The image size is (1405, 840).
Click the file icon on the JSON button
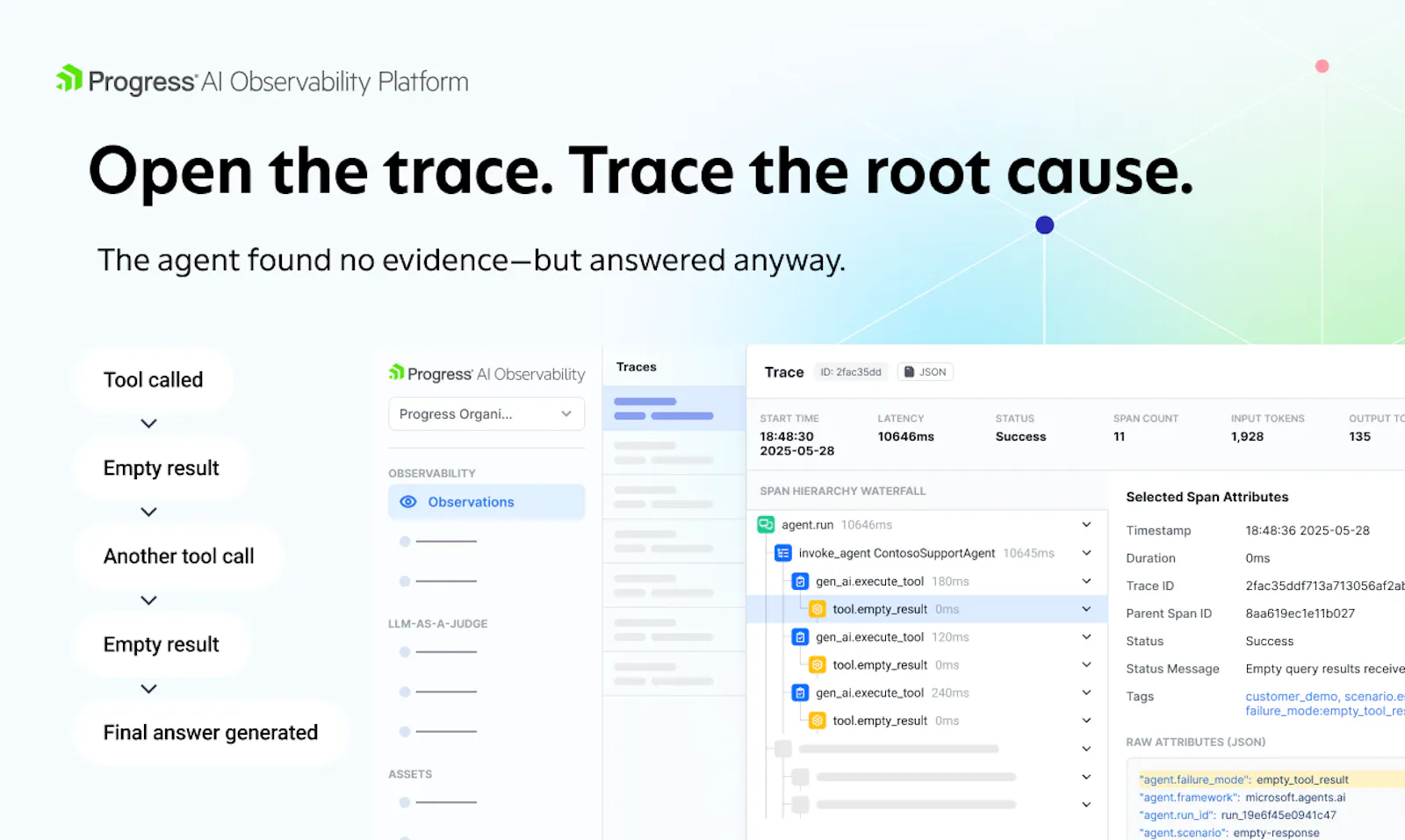point(910,372)
